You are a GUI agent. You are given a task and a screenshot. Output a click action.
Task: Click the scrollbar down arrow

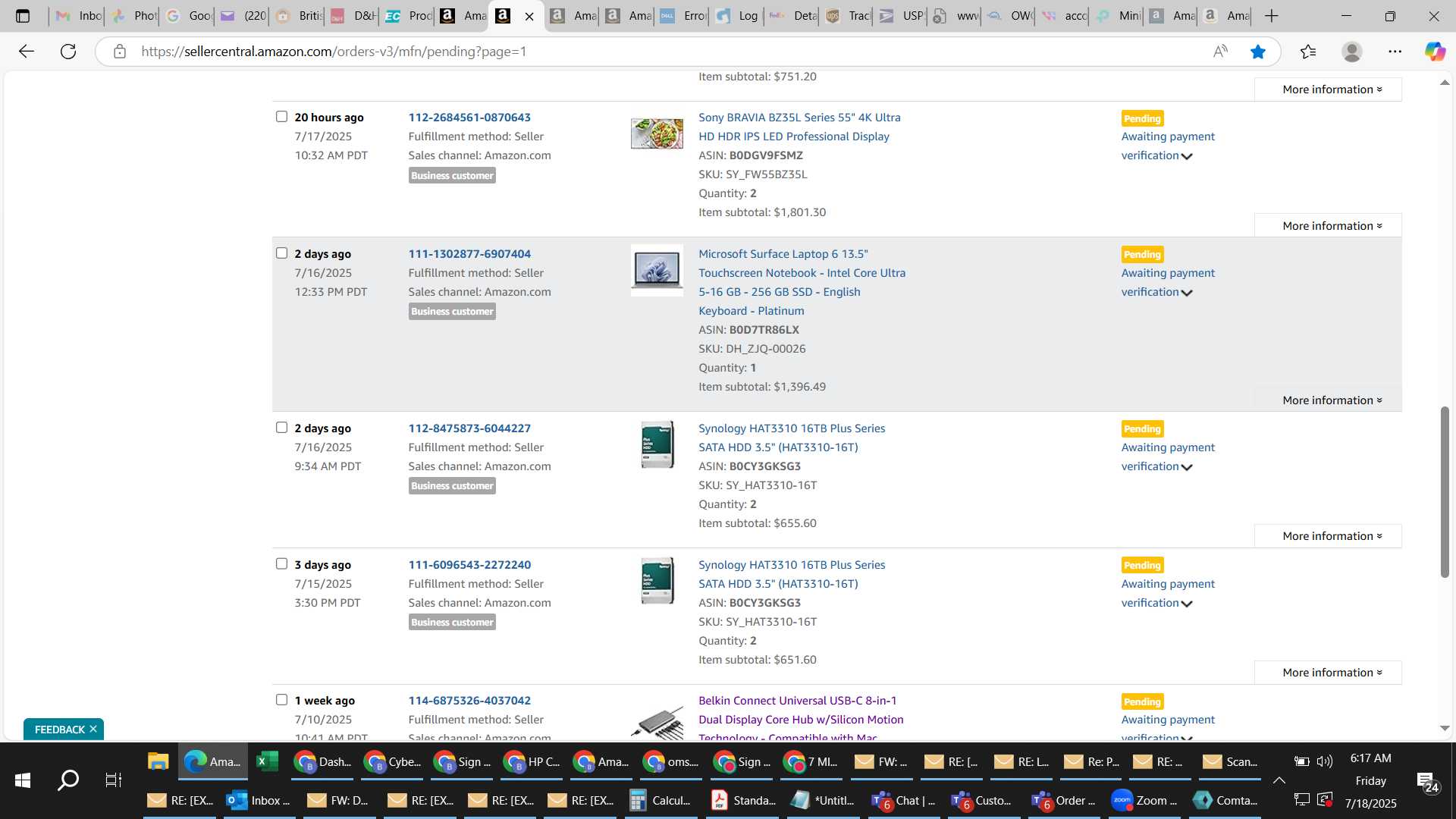tap(1445, 728)
